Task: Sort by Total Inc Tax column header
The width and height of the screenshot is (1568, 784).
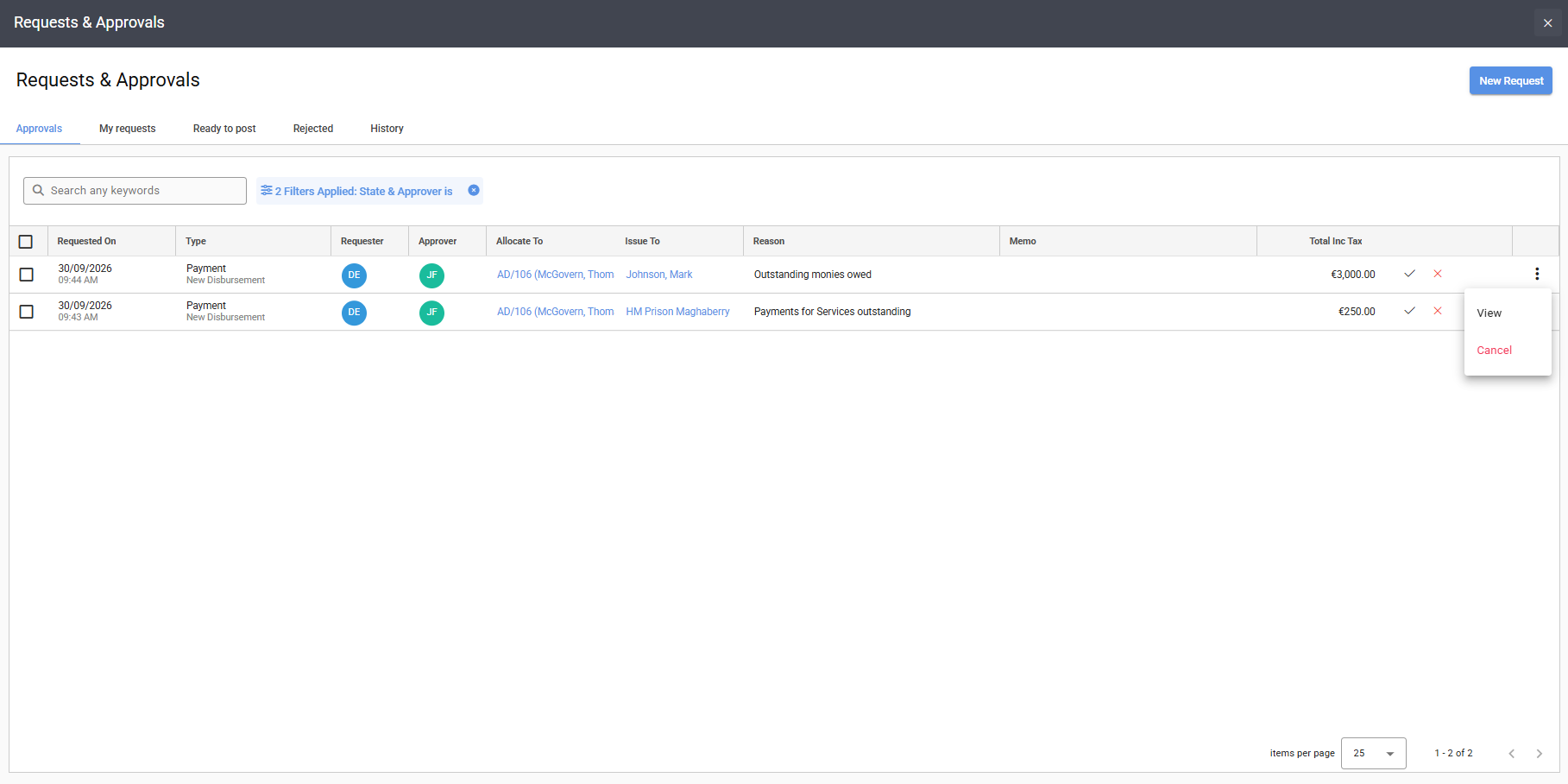Action: 1336,241
